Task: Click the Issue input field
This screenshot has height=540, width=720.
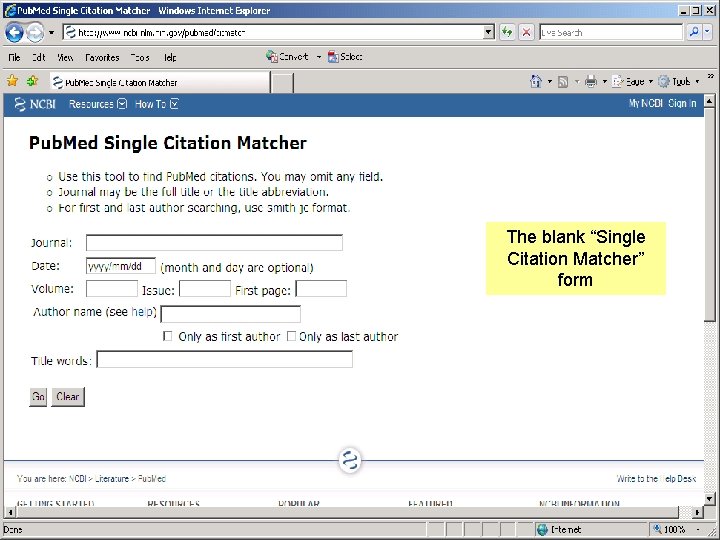Action: tap(205, 289)
